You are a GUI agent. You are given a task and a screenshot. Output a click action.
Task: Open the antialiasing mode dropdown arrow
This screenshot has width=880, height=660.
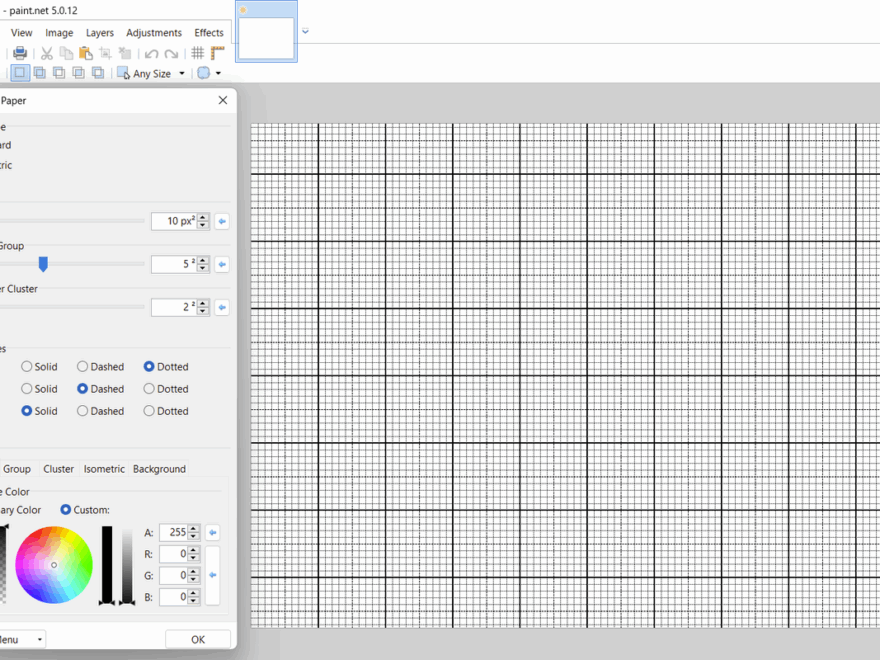coord(217,73)
